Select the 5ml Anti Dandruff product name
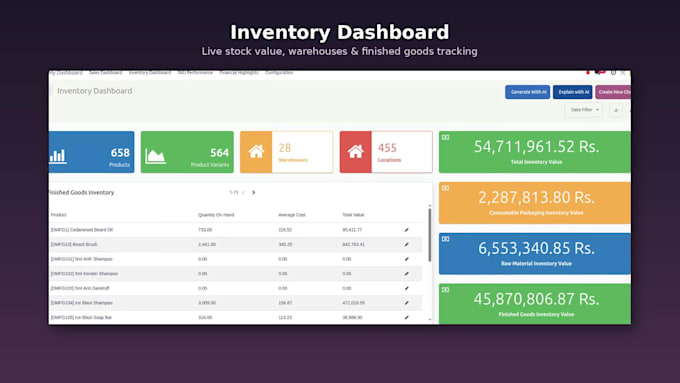The image size is (680, 383). (80, 288)
